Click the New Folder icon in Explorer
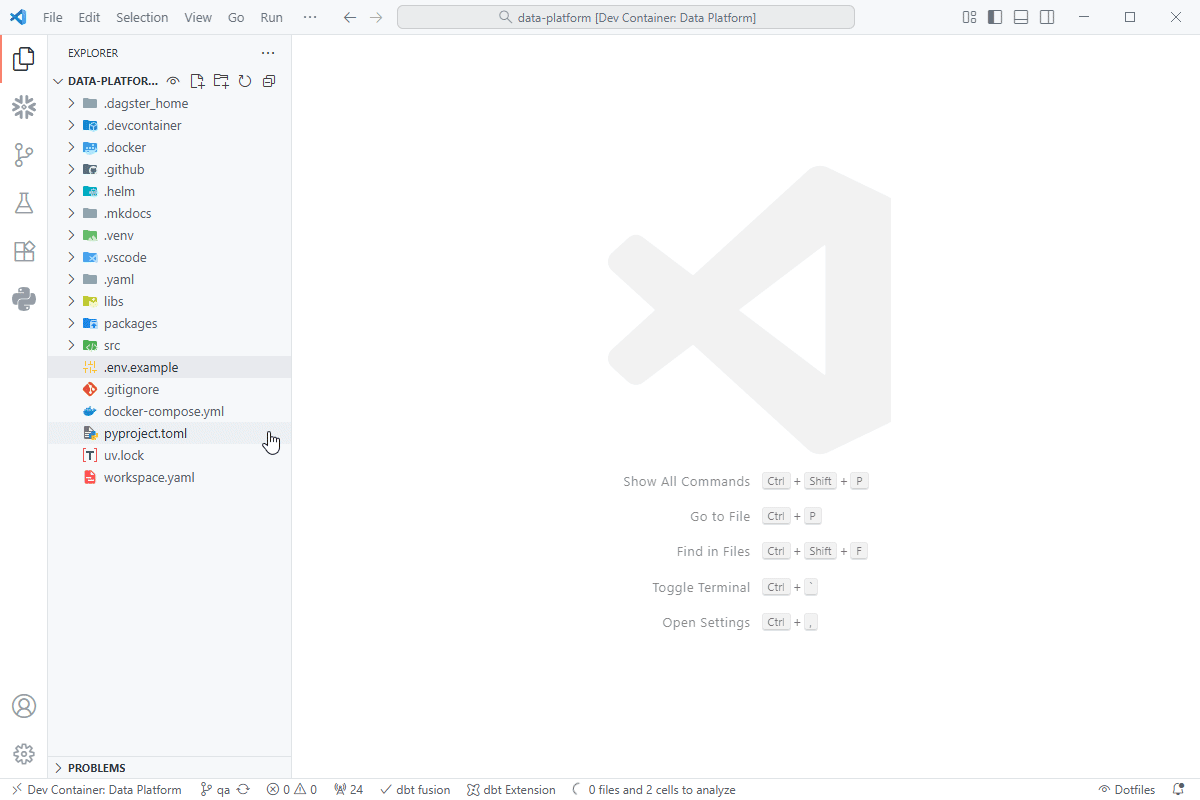The width and height of the screenshot is (1200, 800). click(x=221, y=81)
